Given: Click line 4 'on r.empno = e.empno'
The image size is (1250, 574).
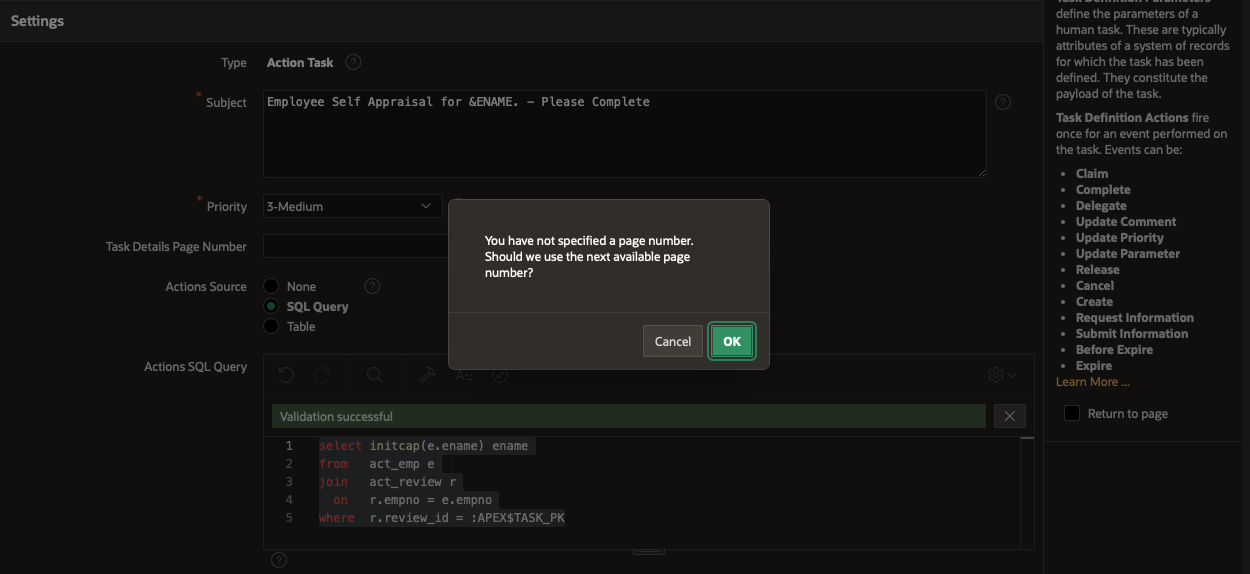Looking at the screenshot, I should pos(415,500).
